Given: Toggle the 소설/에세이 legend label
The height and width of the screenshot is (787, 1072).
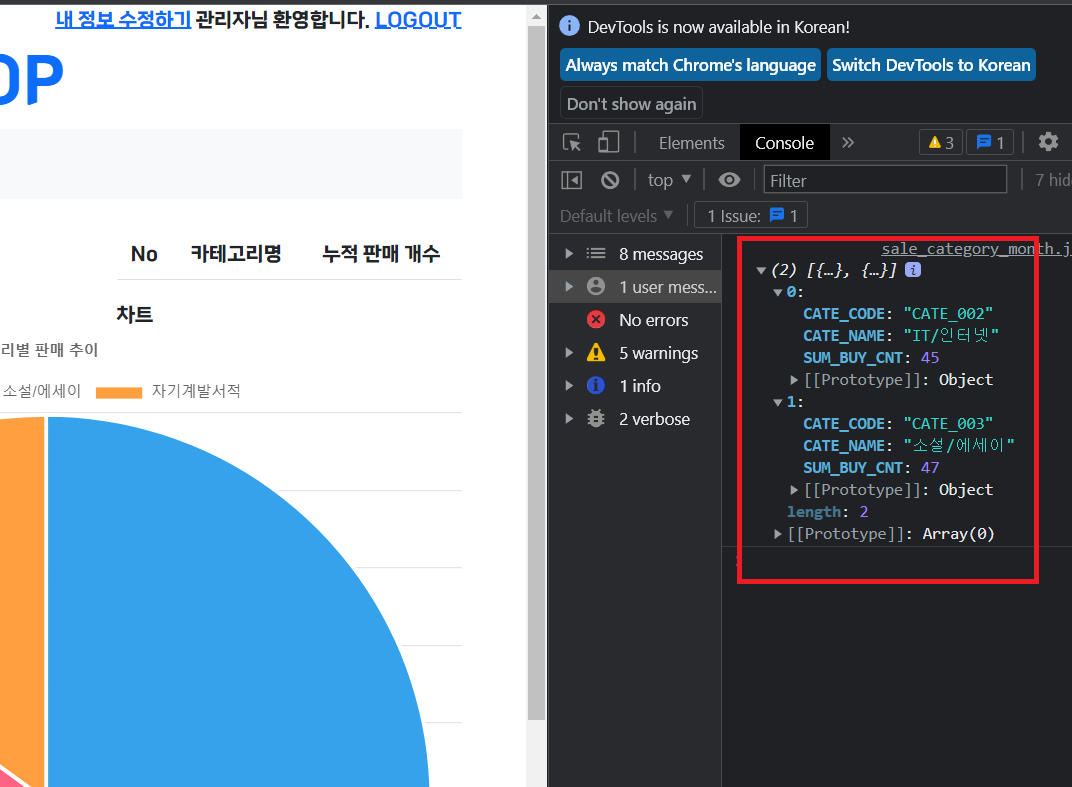Looking at the screenshot, I should 42,390.
